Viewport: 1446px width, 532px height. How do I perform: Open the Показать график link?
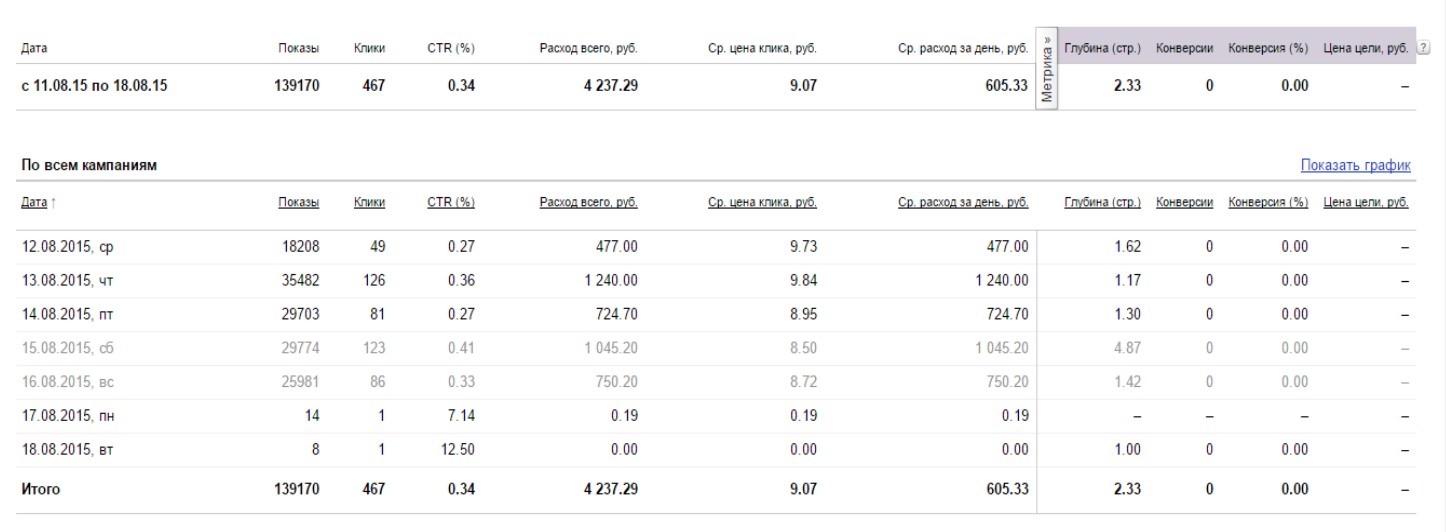(1355, 165)
